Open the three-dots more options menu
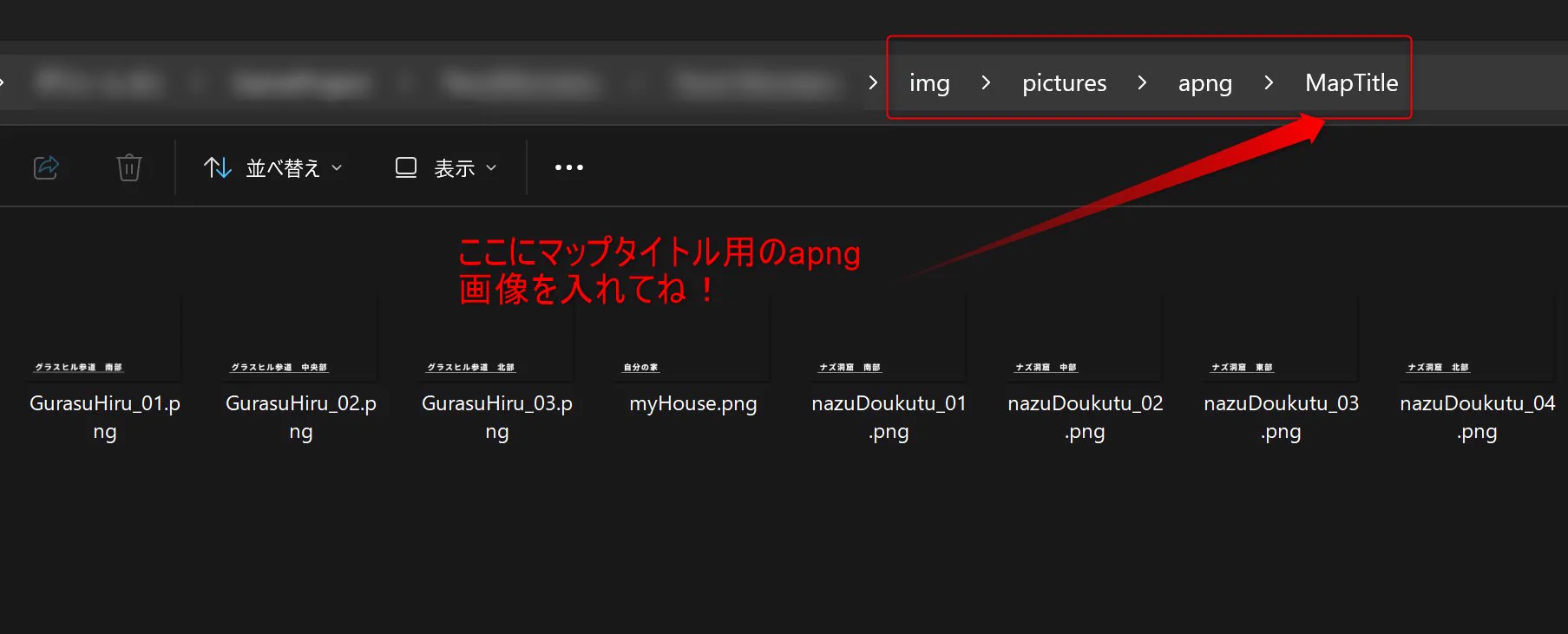This screenshot has width=1568, height=634. (569, 167)
